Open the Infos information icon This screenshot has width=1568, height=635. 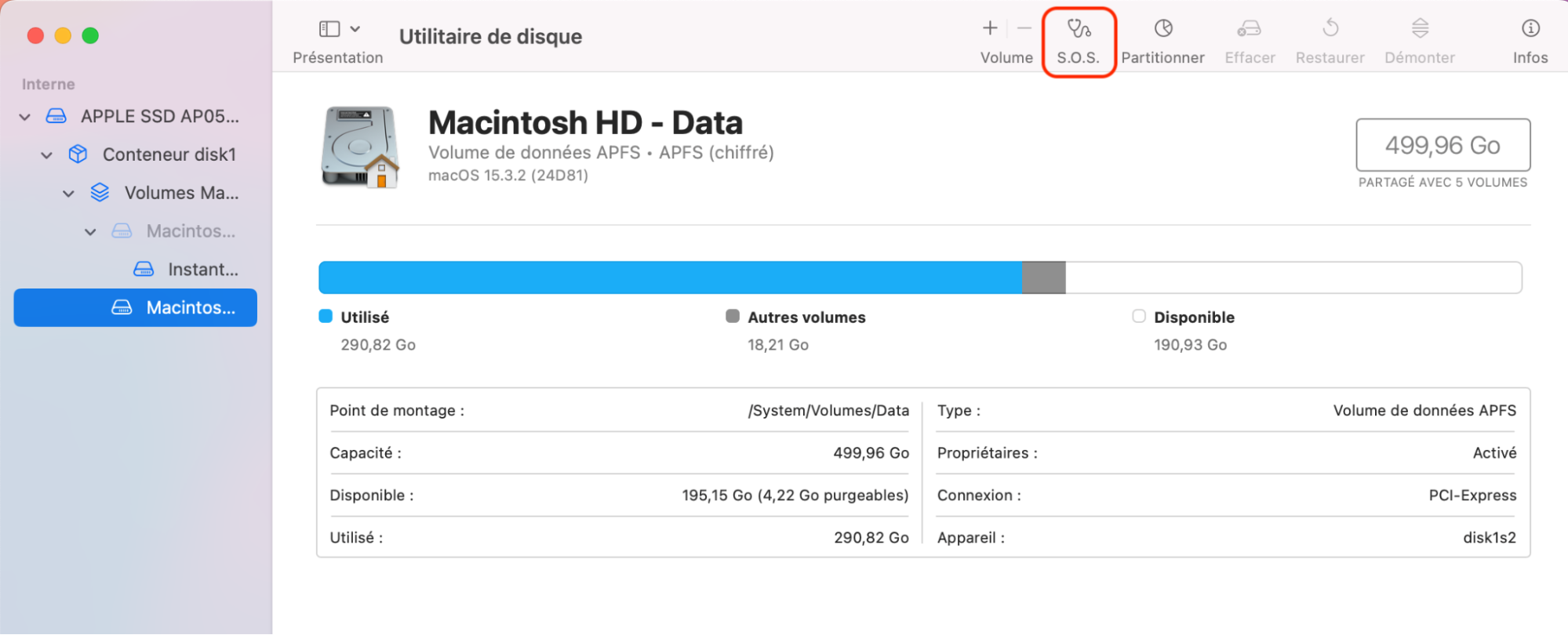1530,28
